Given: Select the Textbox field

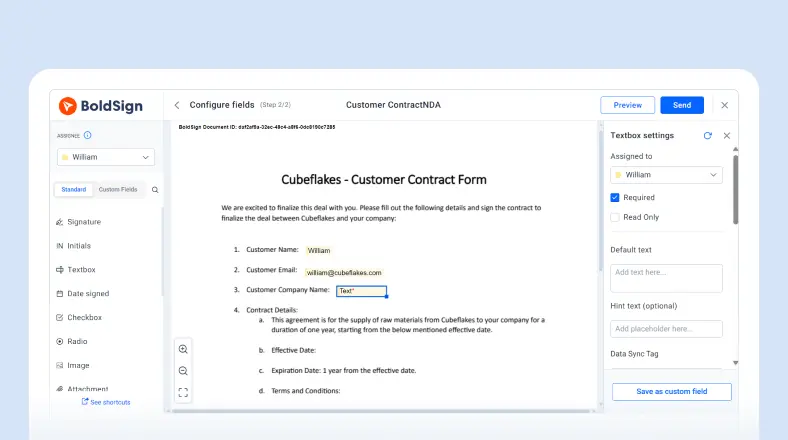Looking at the screenshot, I should click(x=76, y=270).
